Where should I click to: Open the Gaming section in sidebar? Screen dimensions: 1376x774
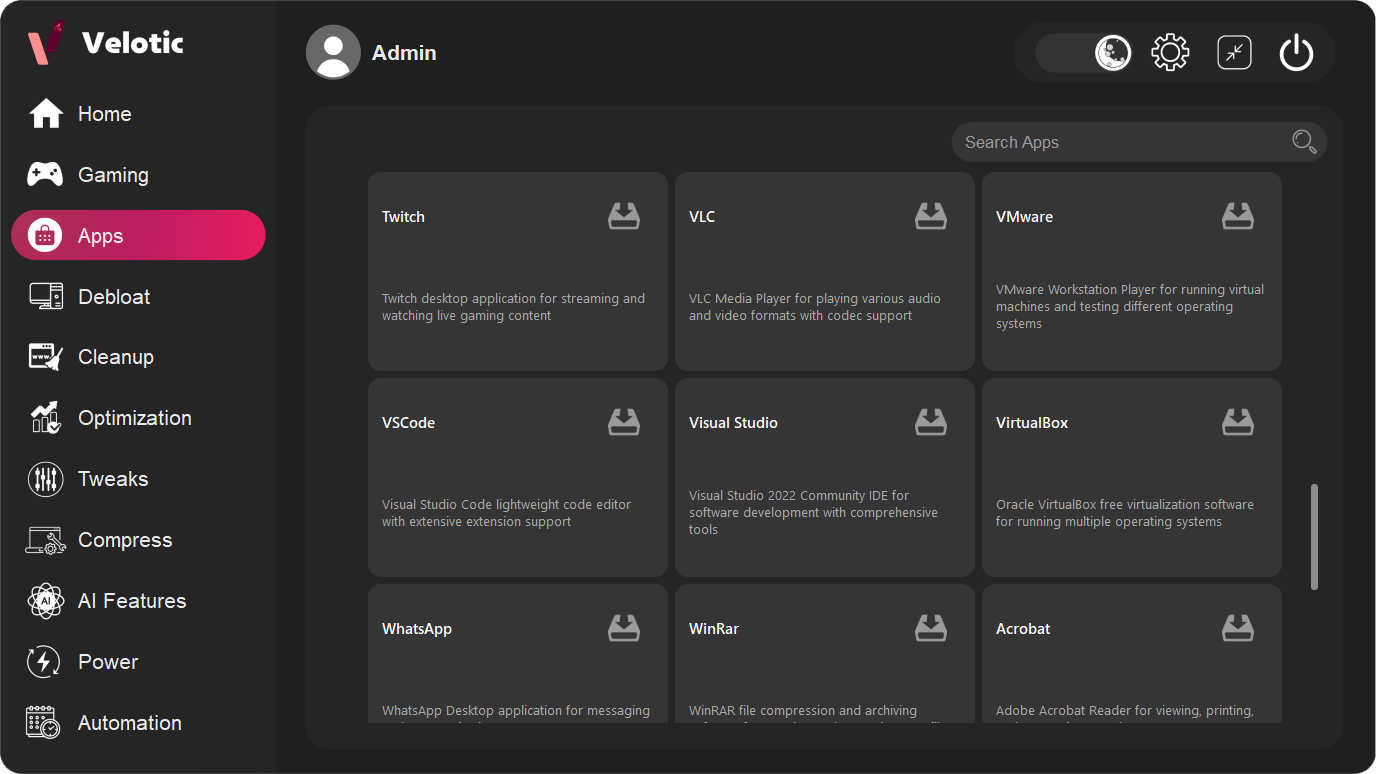tap(113, 175)
